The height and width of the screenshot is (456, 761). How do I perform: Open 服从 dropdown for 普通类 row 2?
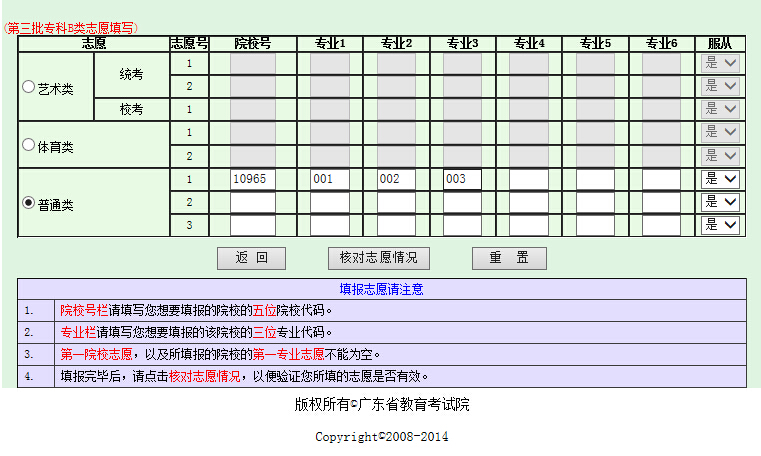[x=720, y=202]
